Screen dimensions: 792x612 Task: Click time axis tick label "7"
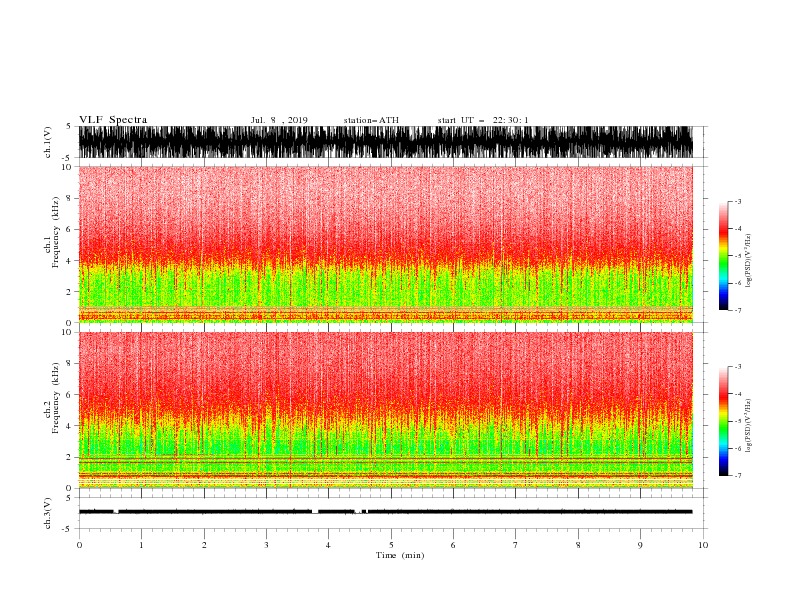[x=516, y=545]
